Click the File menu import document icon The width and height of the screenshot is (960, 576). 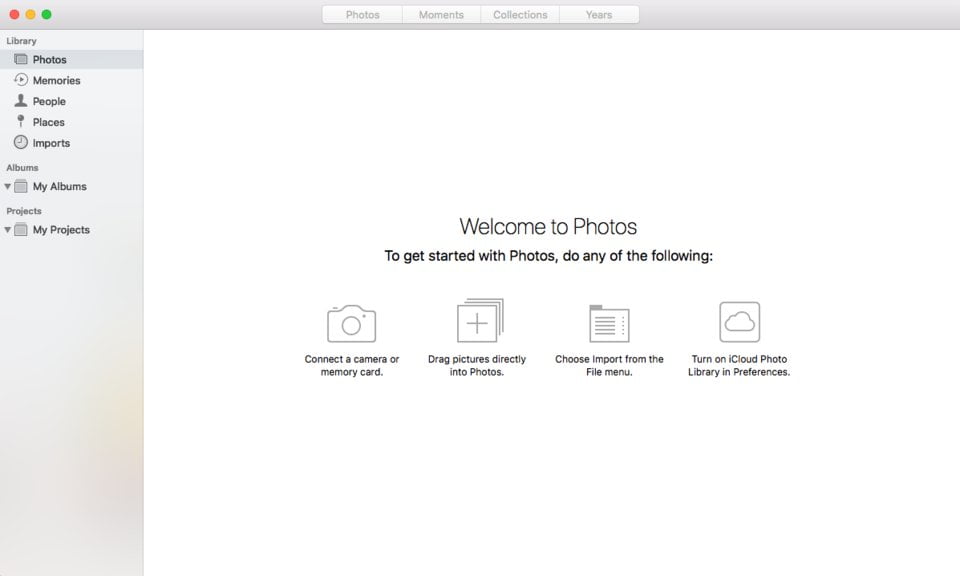pyautogui.click(x=609, y=323)
